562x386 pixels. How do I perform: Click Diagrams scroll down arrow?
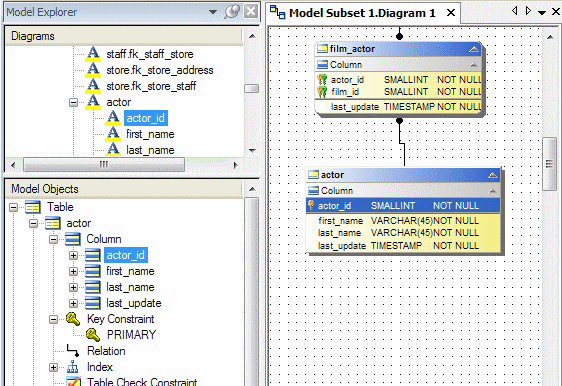click(x=252, y=150)
